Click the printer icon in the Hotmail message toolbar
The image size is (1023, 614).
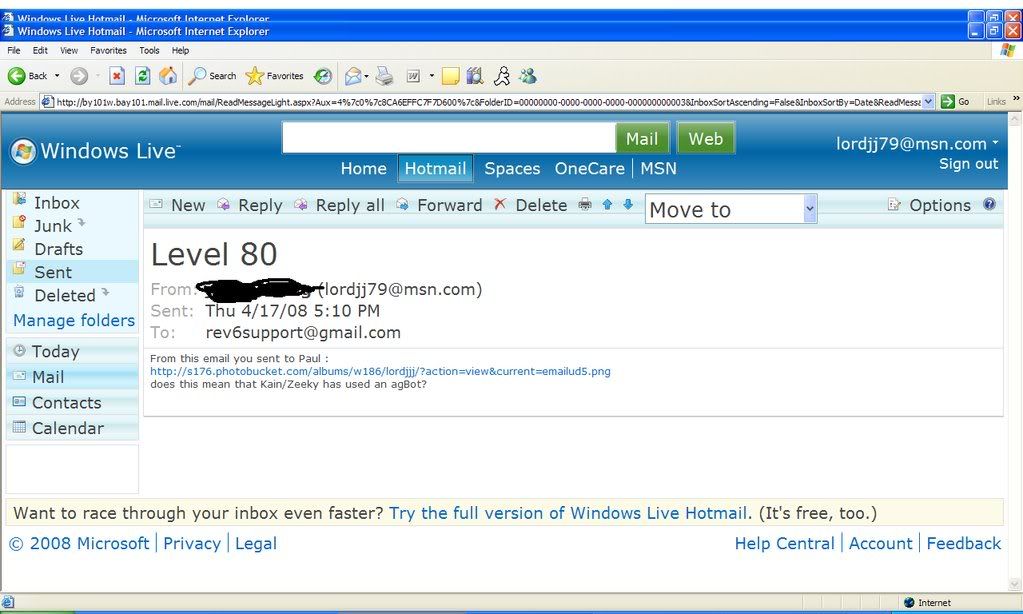click(x=585, y=205)
